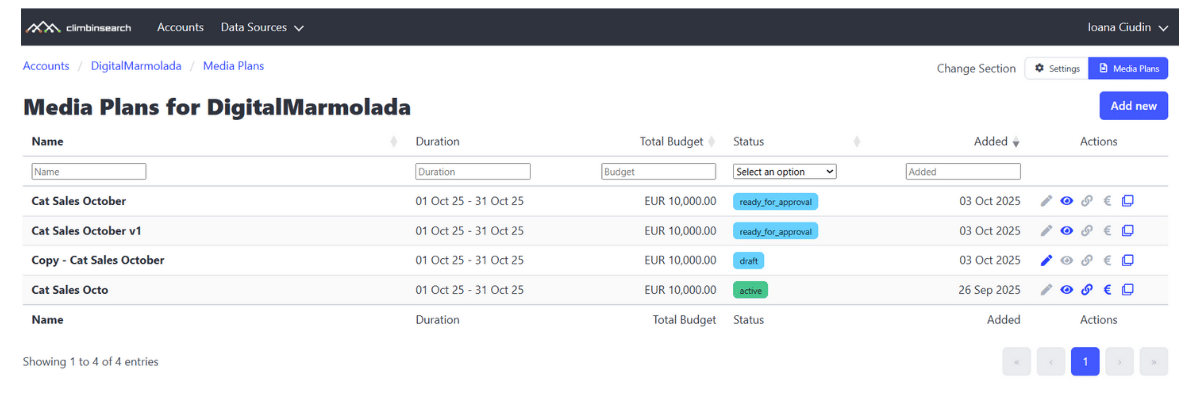The image size is (1200, 400).
Task: Click the Cat Sales October name cell
Action: point(79,201)
